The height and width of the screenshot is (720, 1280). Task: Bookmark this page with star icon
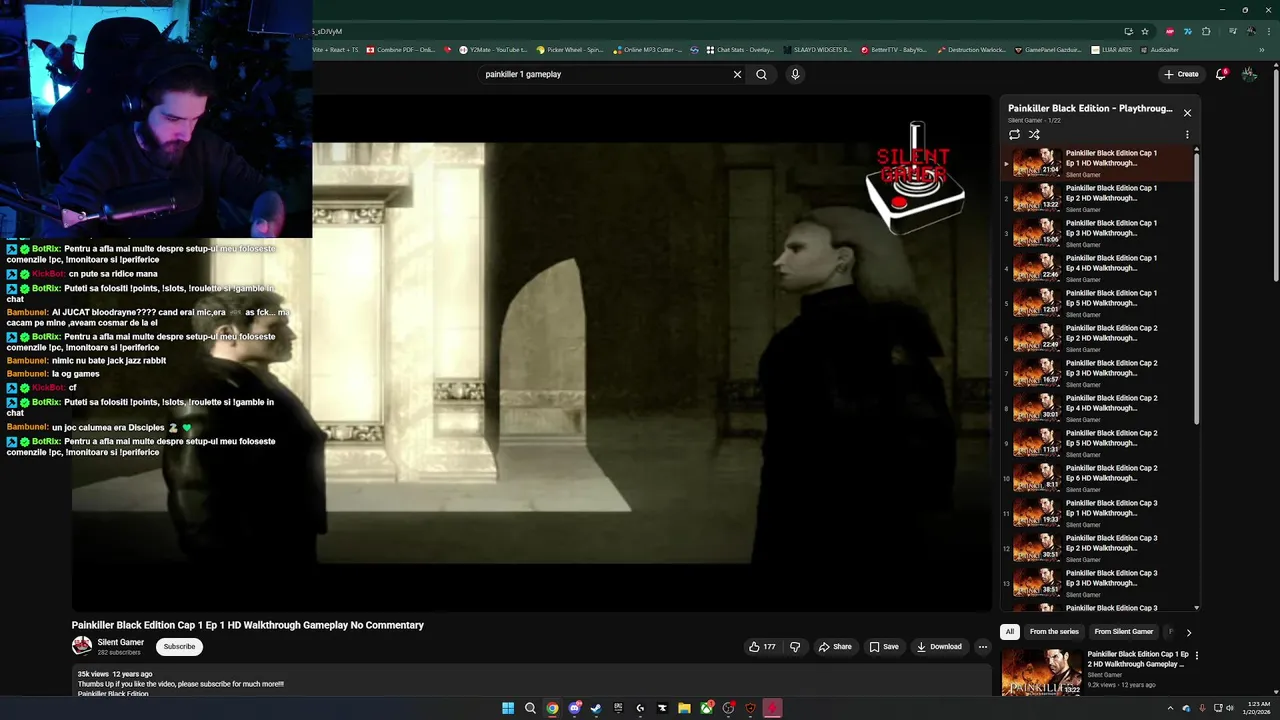coord(1145,31)
